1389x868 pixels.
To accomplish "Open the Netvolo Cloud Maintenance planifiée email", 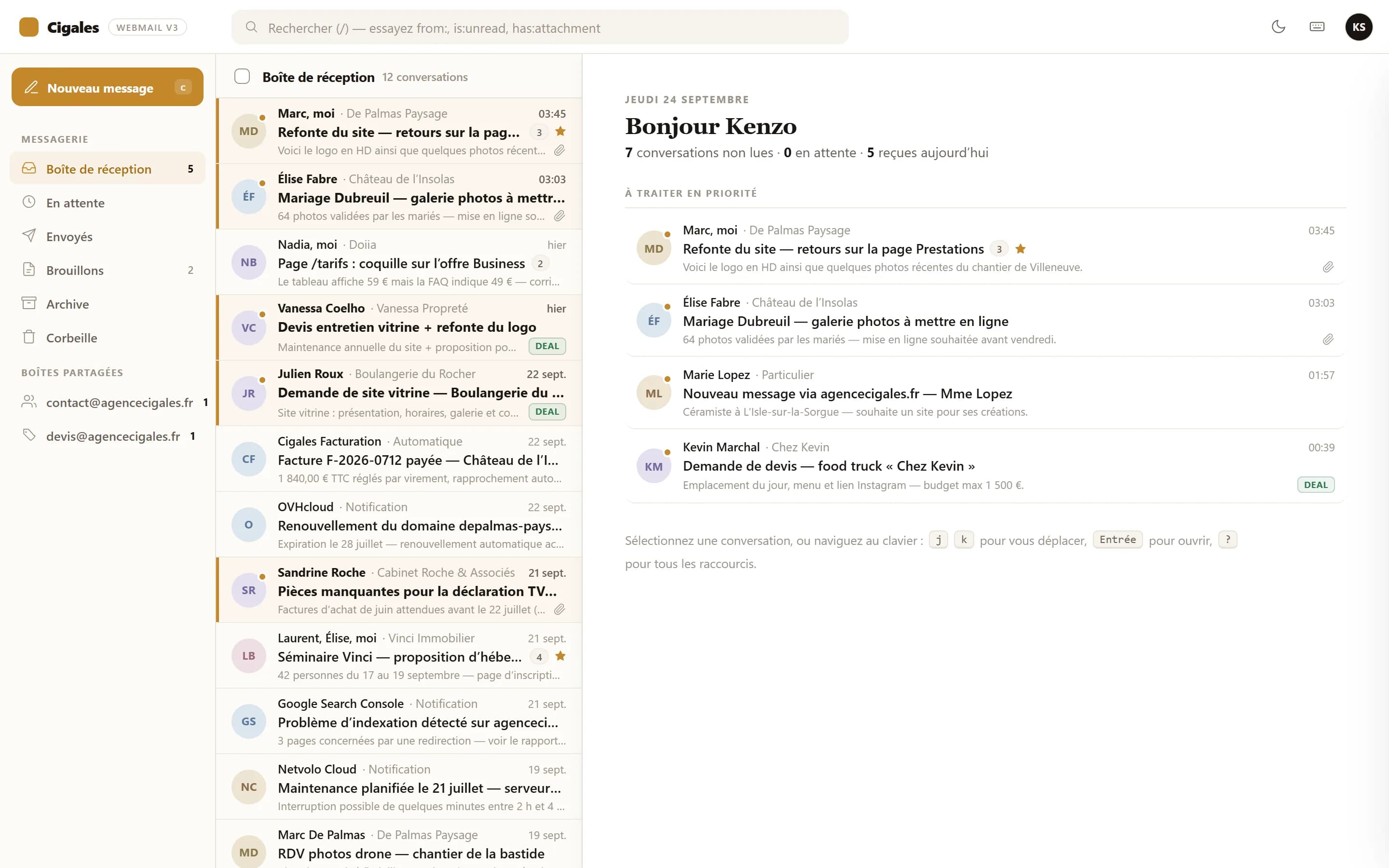I will click(x=399, y=787).
